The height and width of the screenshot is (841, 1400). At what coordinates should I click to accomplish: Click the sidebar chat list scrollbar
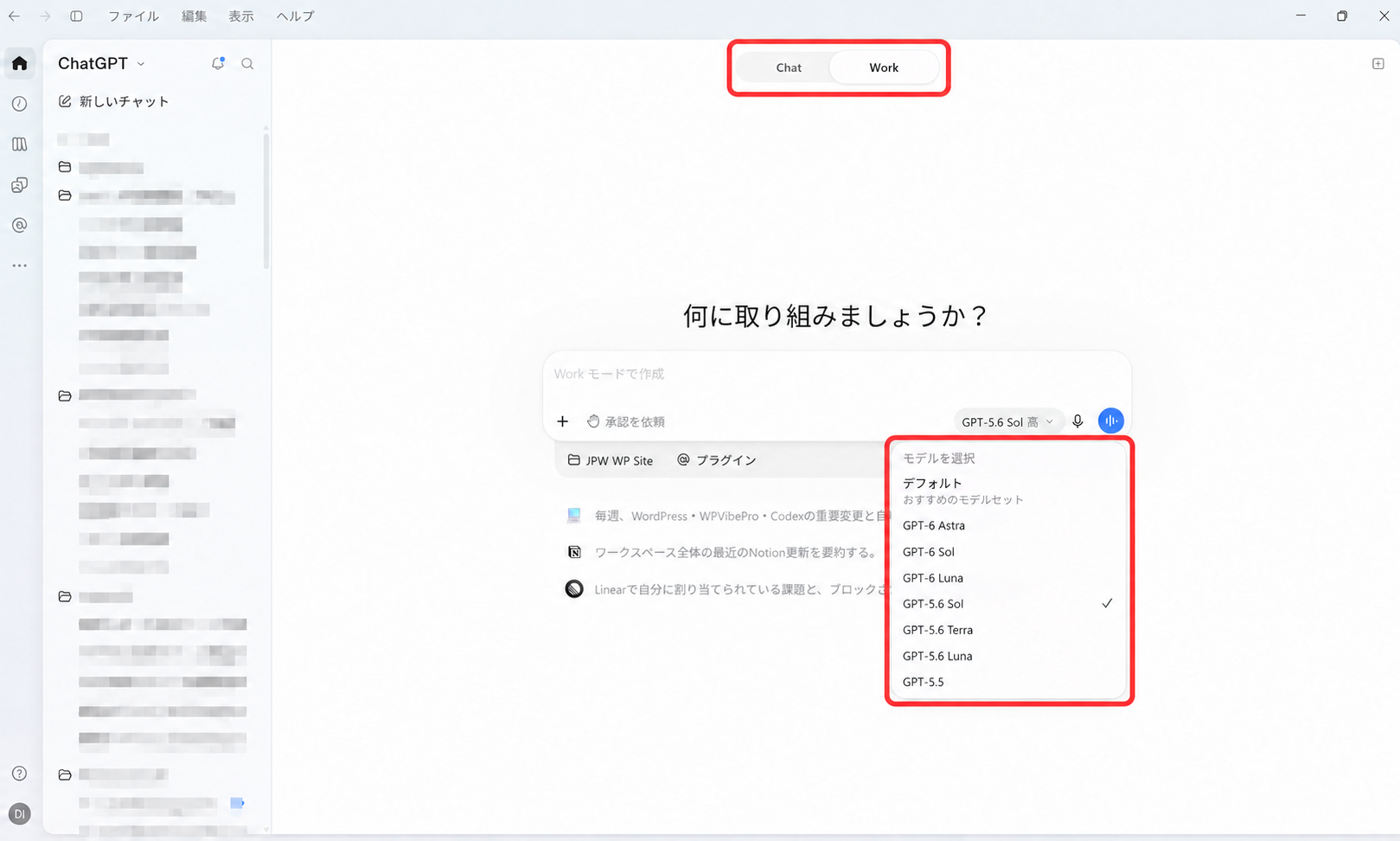tap(265, 199)
